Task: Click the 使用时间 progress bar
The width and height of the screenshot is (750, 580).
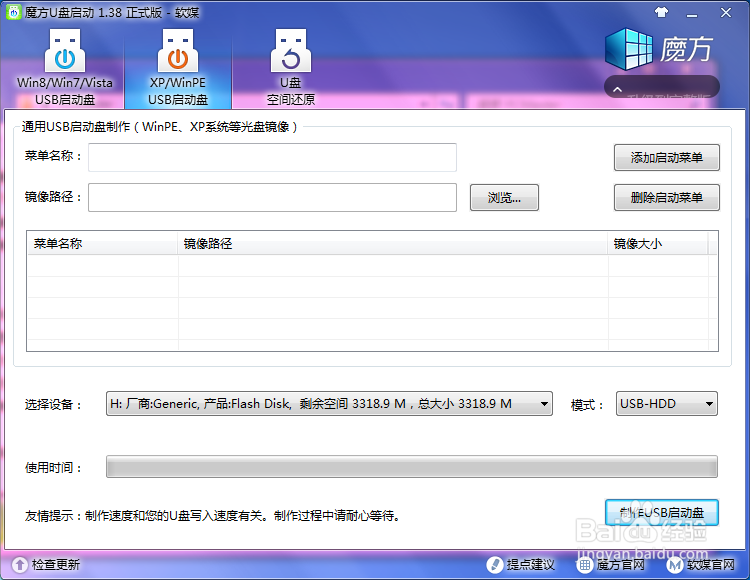Action: (412, 467)
